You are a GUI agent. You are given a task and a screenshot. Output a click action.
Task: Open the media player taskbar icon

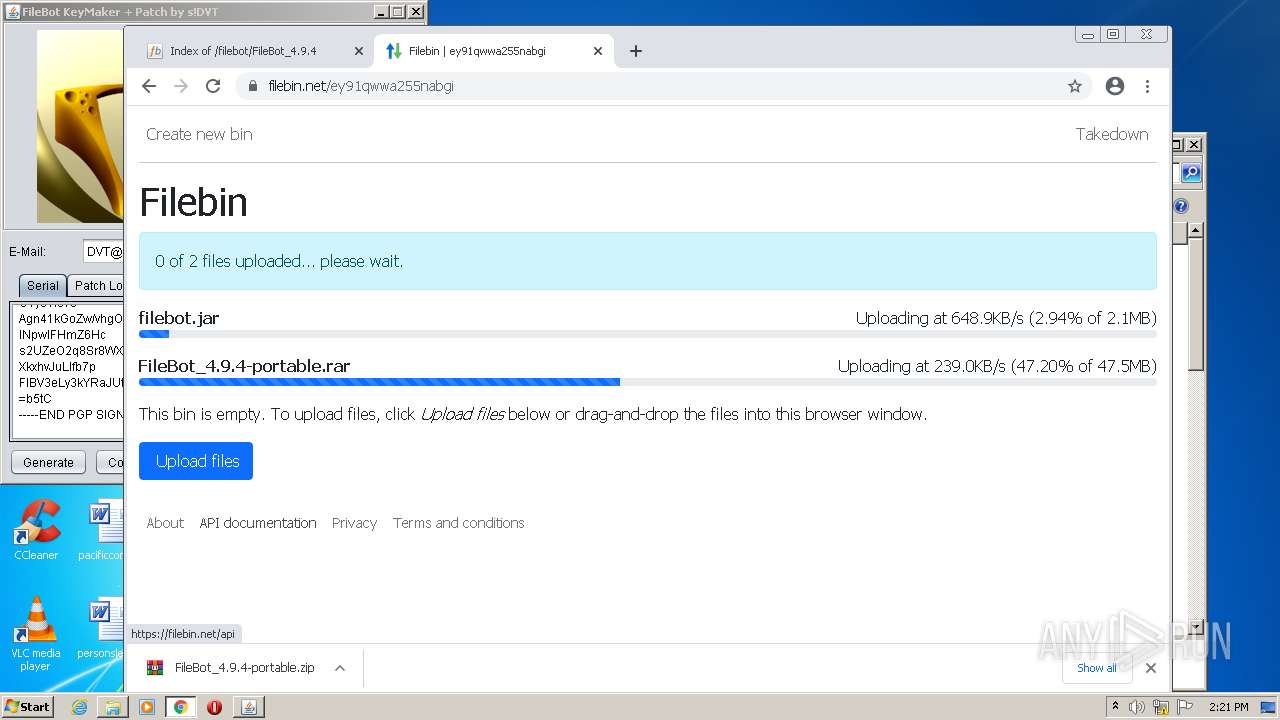tap(147, 707)
